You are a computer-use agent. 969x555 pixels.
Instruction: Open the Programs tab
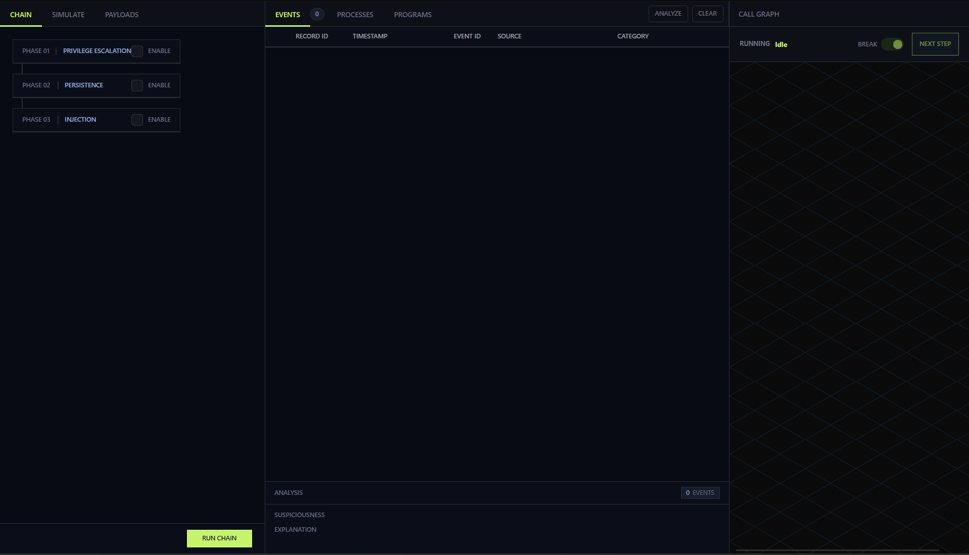(x=413, y=14)
